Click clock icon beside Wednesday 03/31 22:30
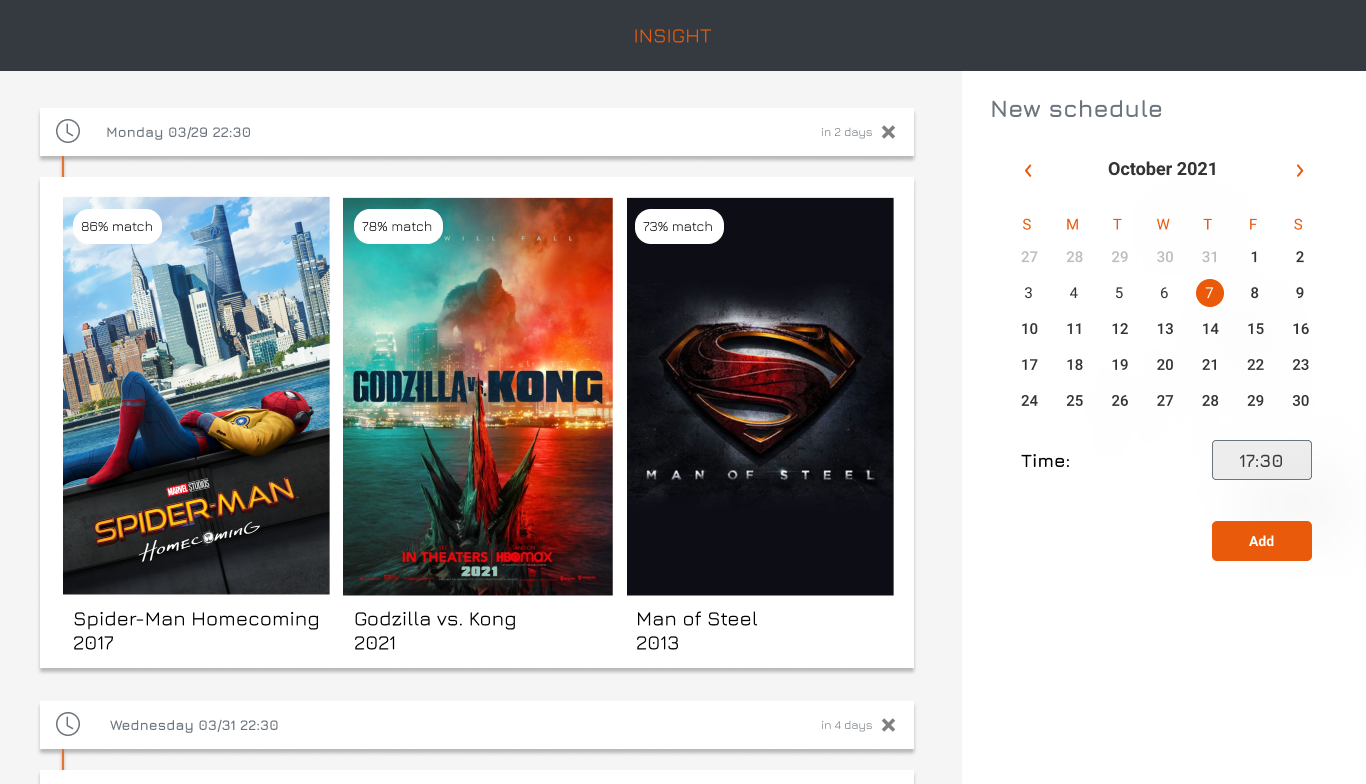The height and width of the screenshot is (784, 1366). pyautogui.click(x=67, y=724)
